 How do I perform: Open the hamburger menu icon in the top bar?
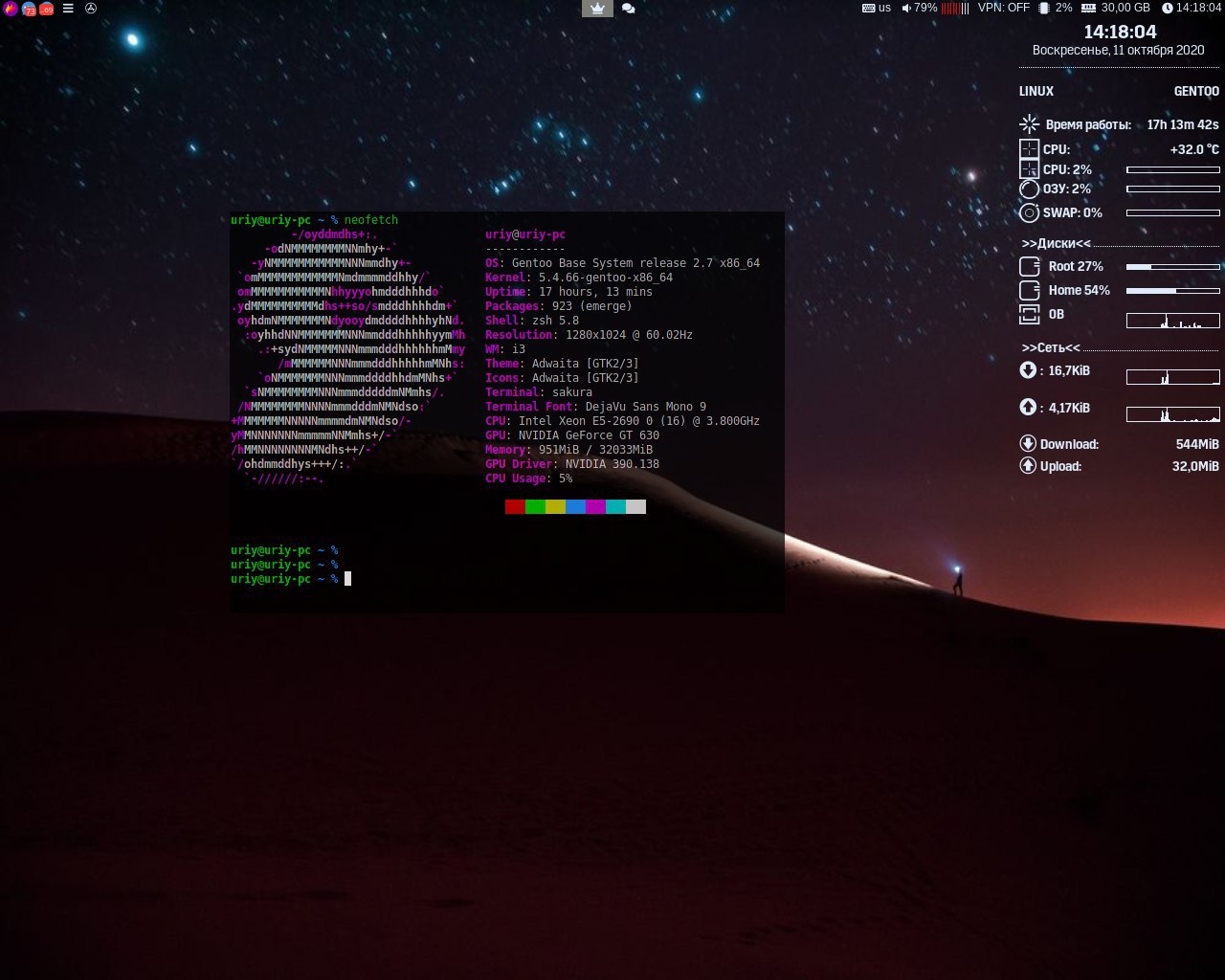click(x=68, y=8)
